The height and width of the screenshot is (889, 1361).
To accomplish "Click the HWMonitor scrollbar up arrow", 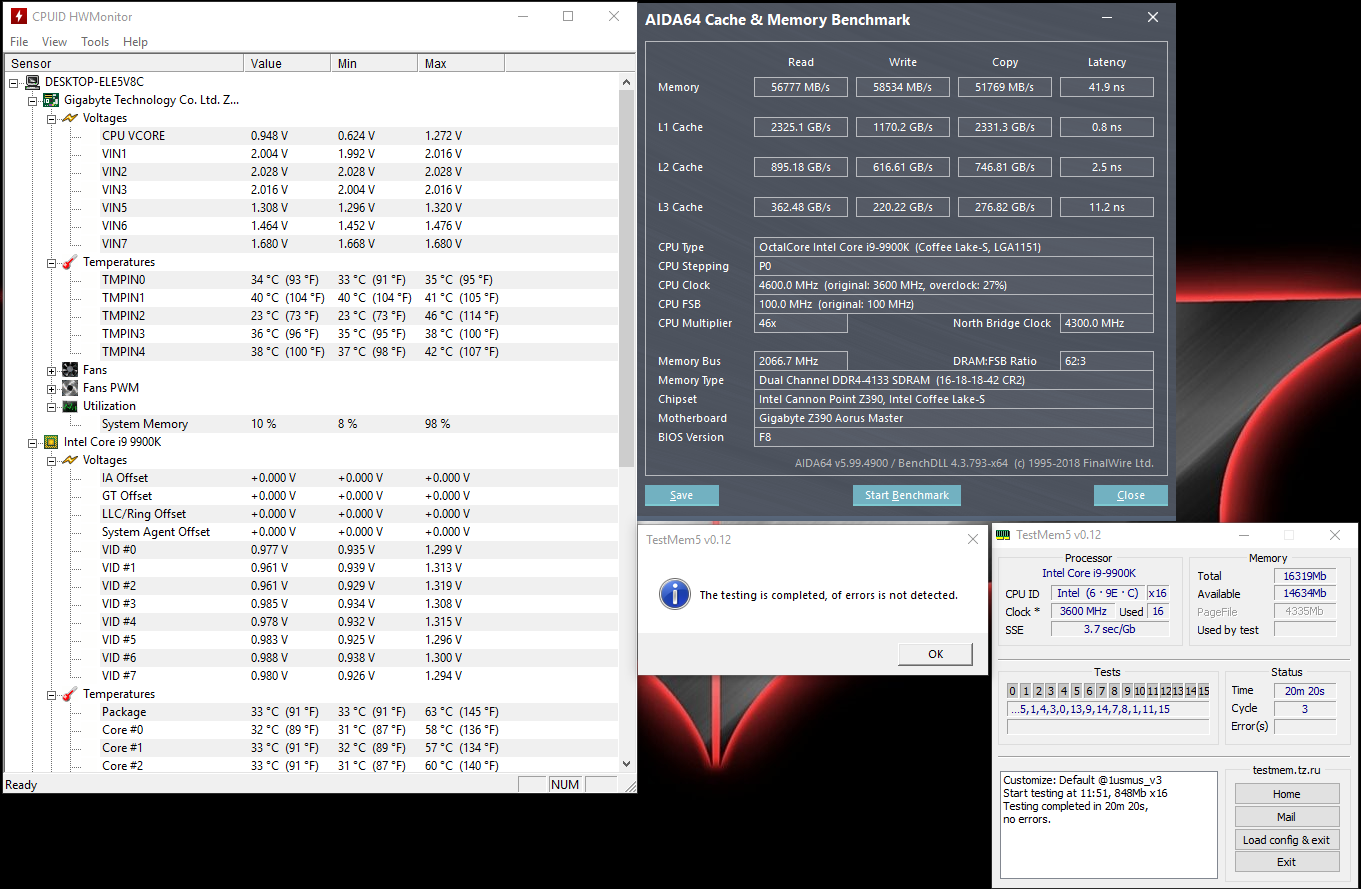I will pyautogui.click(x=627, y=81).
